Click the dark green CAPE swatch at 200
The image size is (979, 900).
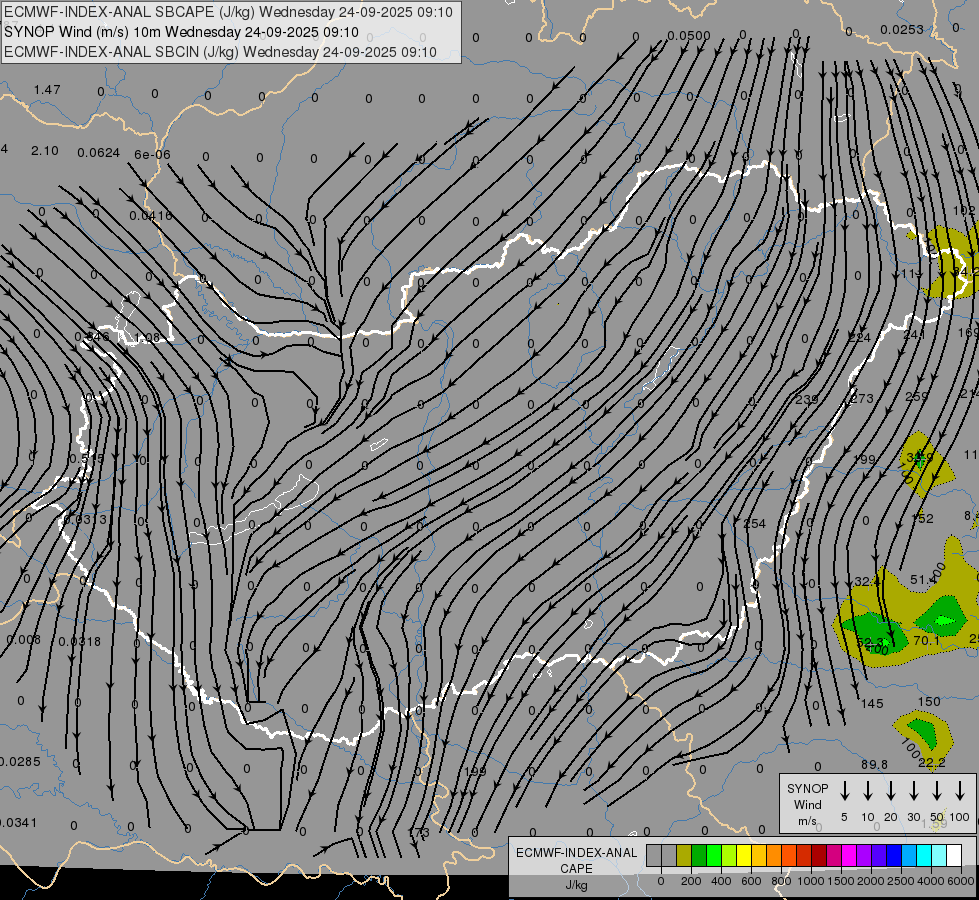tap(699, 856)
